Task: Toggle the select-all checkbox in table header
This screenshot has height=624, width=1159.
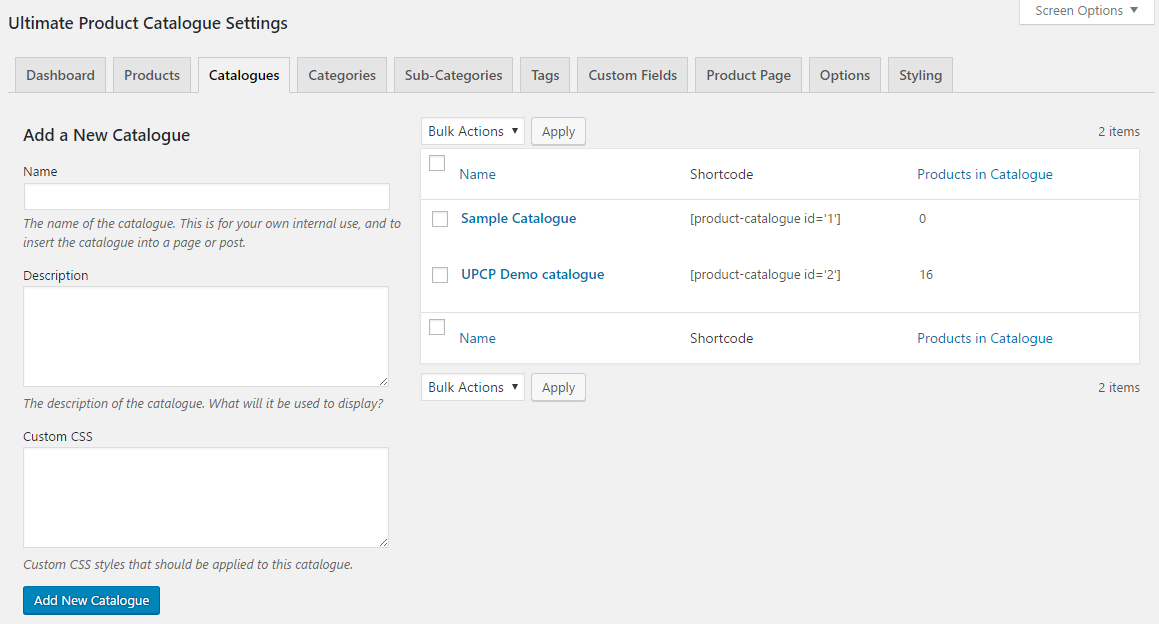Action: (x=437, y=164)
